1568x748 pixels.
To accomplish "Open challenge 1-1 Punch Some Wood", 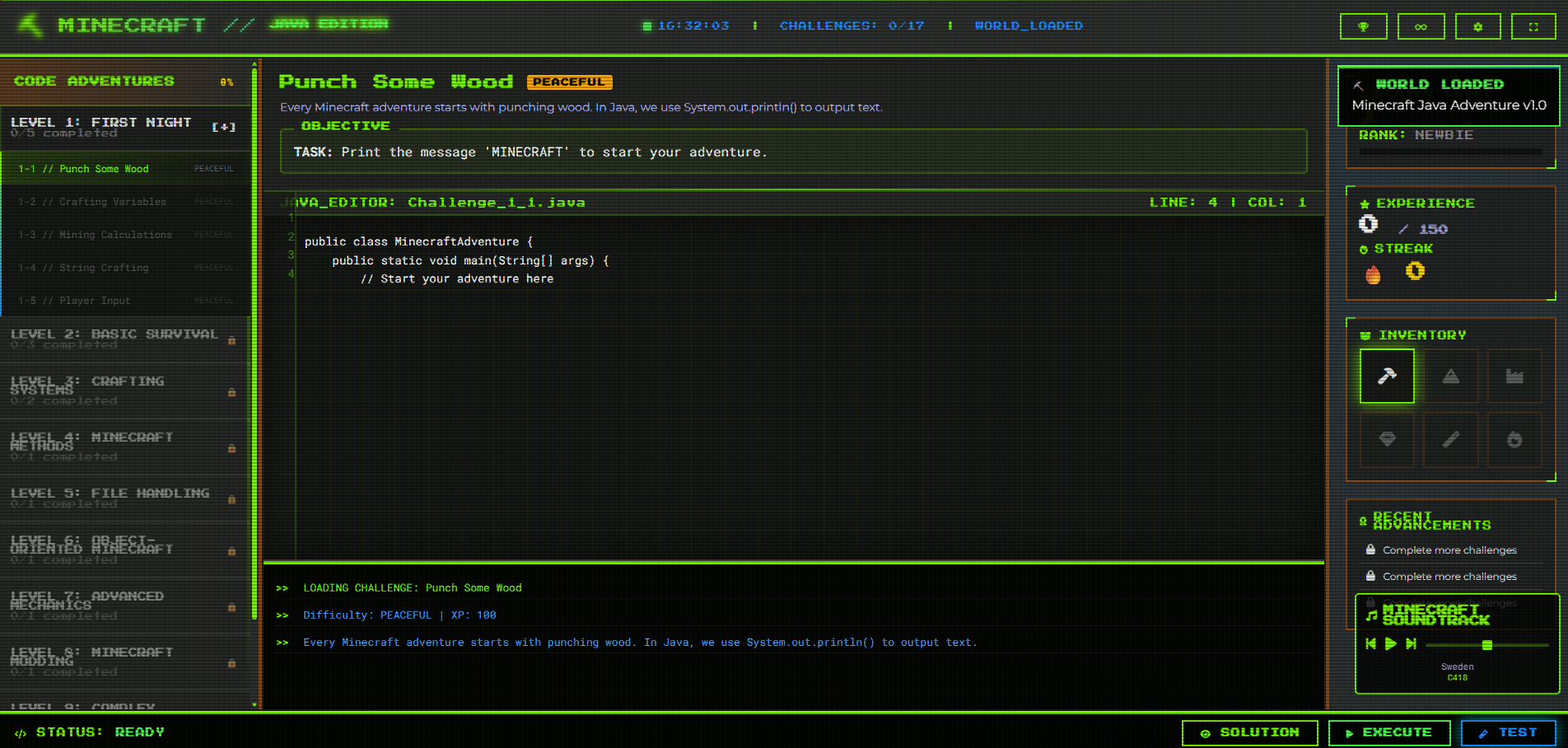I will click(126, 169).
